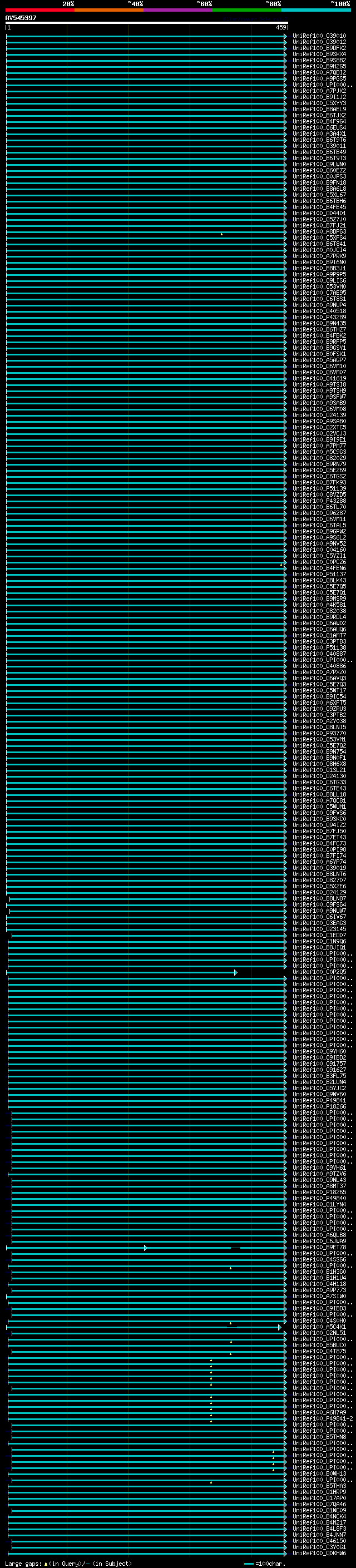Select the UniRef100_B9ETZ8 label
This screenshot has width=356, height=1568.
click(x=319, y=1248)
